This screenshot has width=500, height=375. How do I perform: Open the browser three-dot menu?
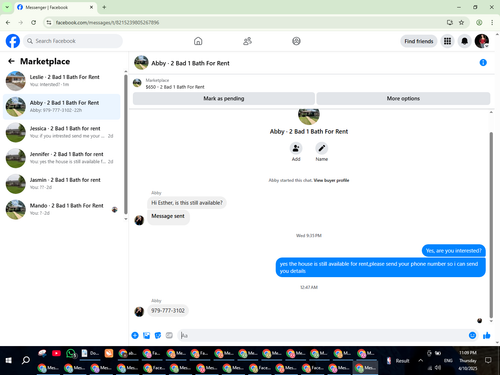492,22
